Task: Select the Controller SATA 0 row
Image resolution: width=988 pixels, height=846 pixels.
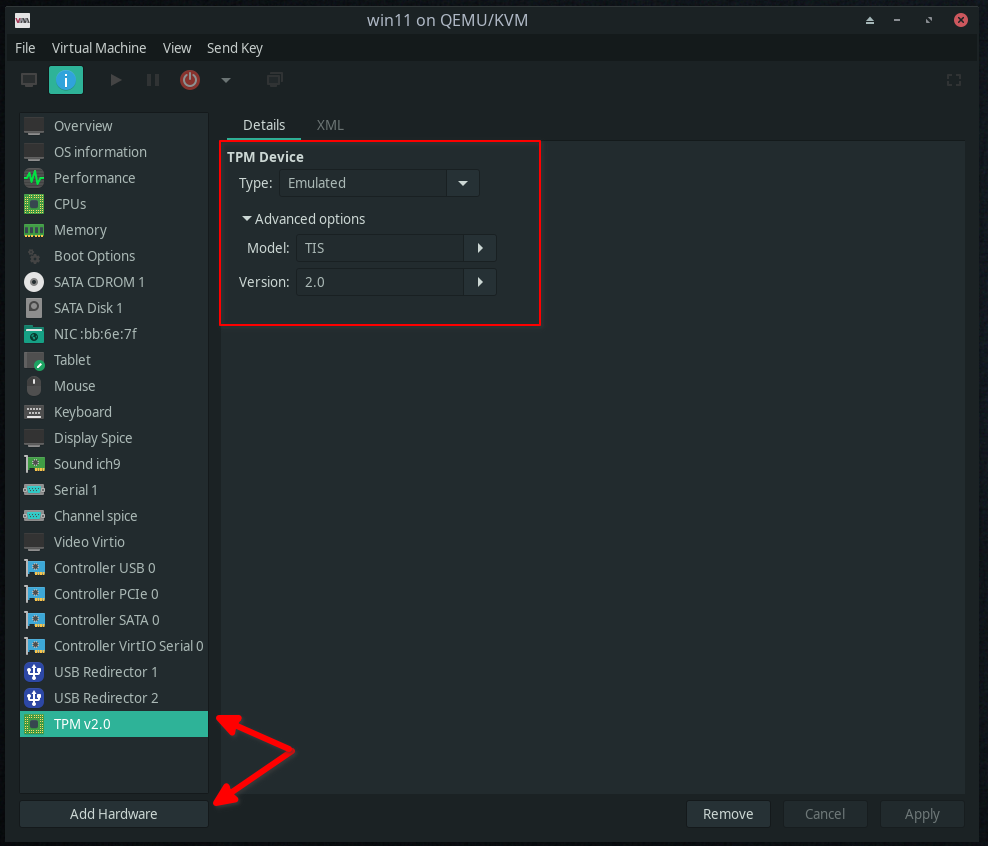Action: (x=114, y=620)
